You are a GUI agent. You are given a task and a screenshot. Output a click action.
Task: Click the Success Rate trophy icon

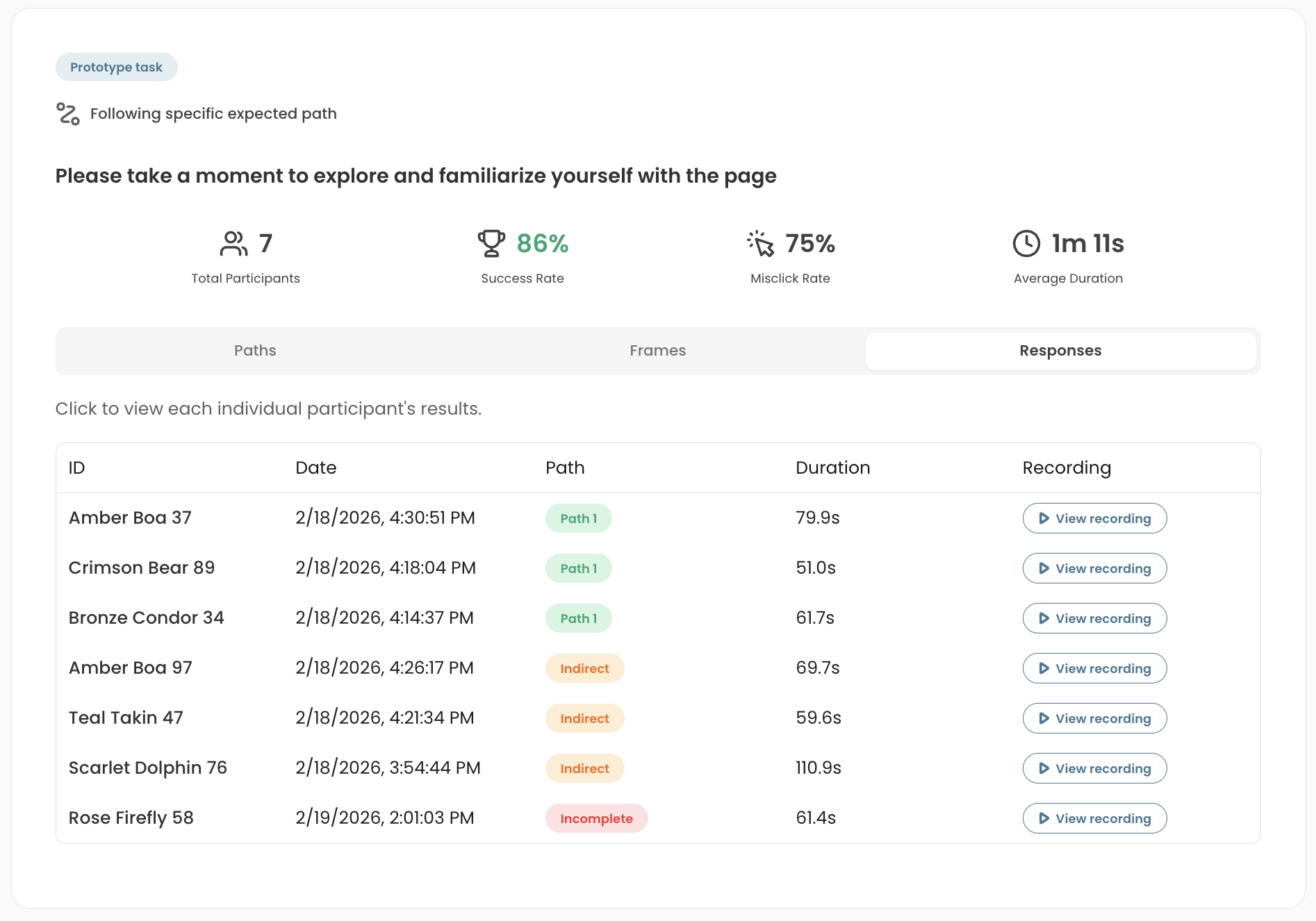click(491, 244)
